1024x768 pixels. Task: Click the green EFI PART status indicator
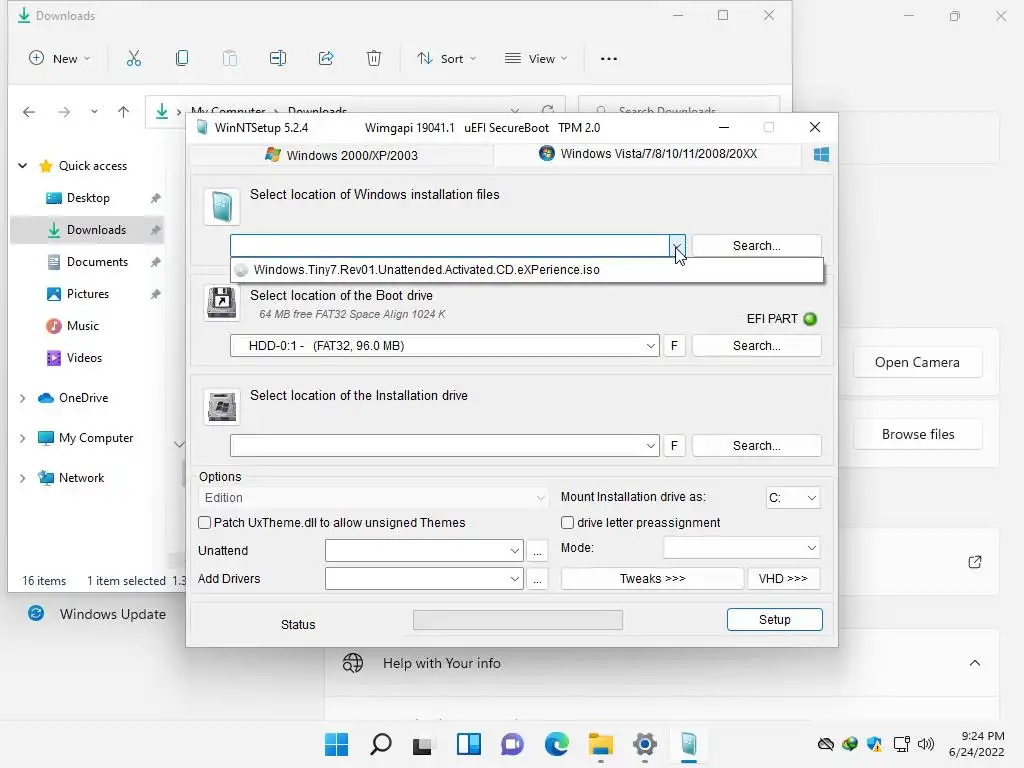810,319
